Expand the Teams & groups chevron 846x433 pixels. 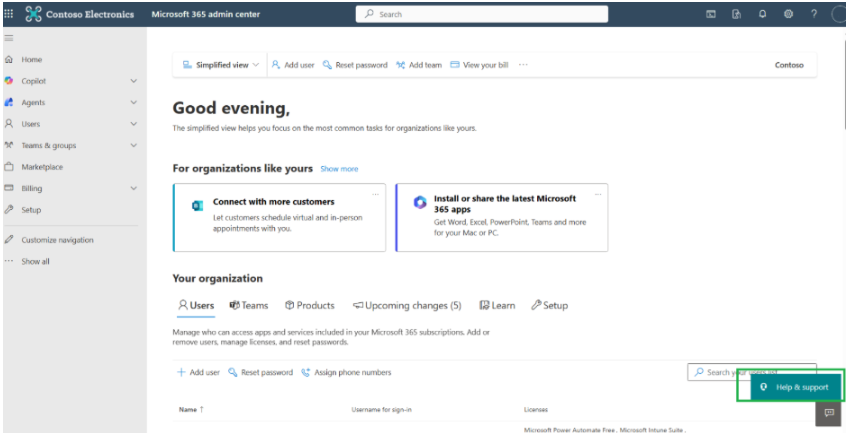[134, 146]
